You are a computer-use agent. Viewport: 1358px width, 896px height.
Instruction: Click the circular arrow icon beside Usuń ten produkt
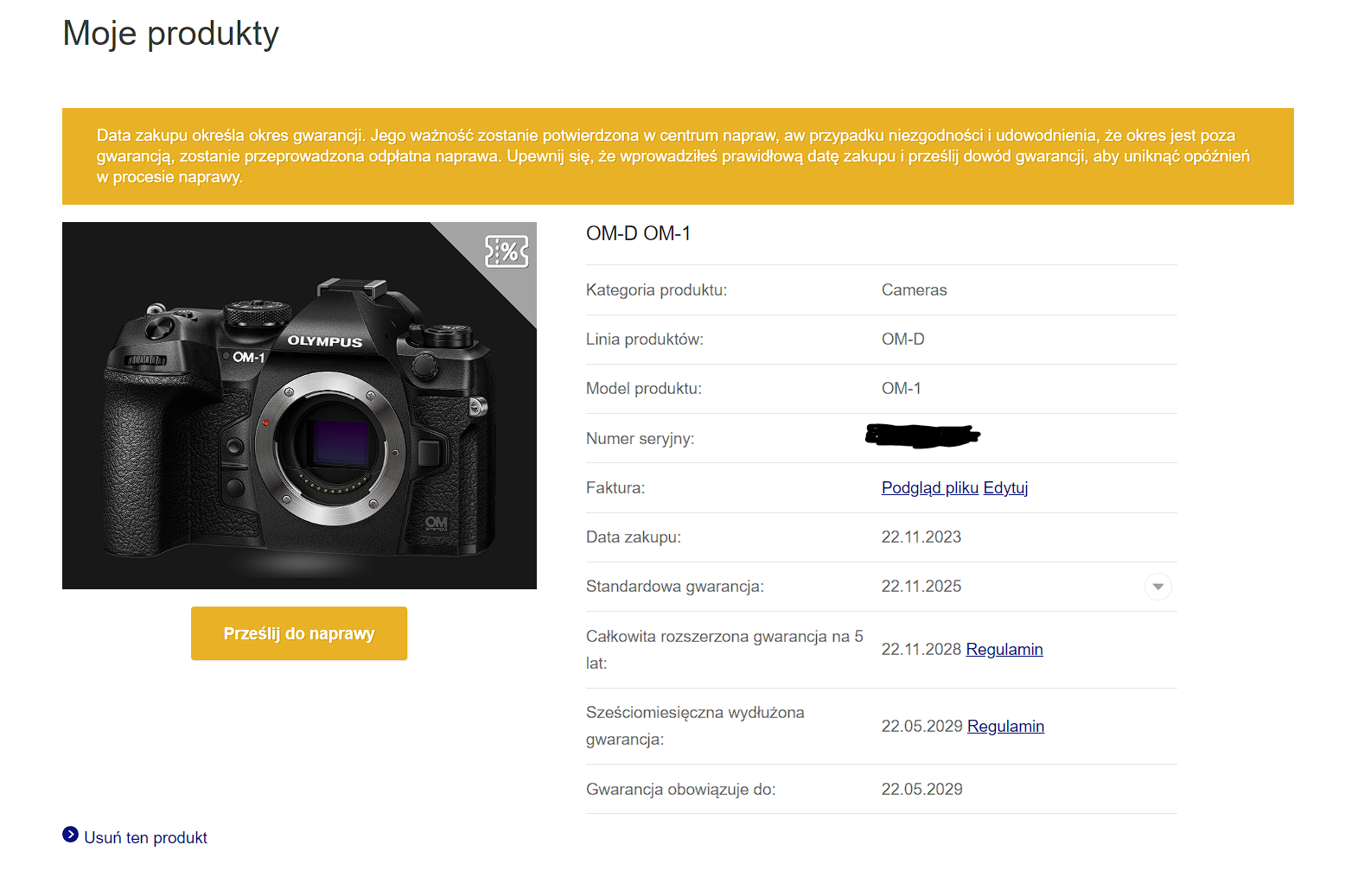tap(70, 835)
